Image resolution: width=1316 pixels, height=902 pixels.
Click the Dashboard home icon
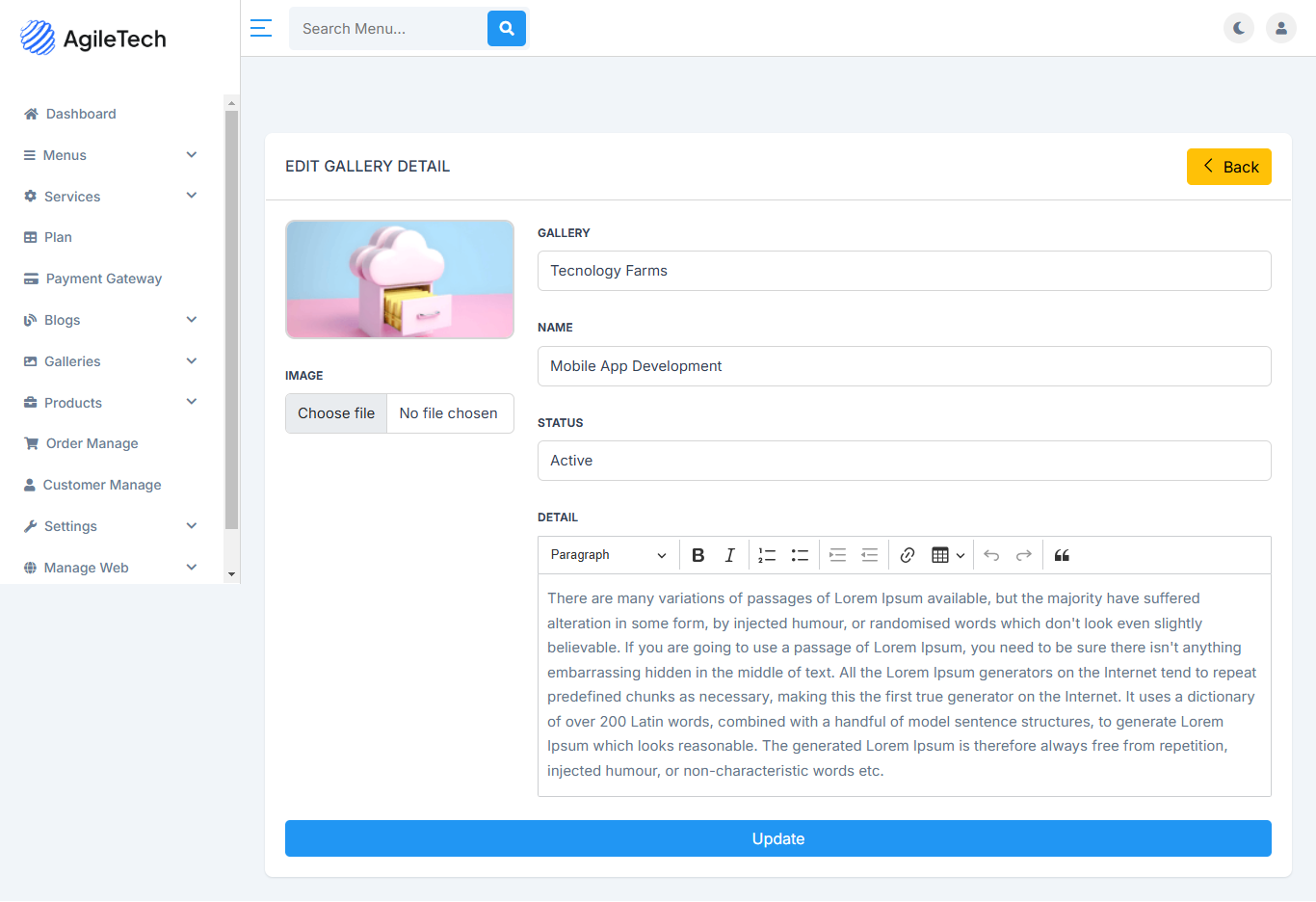(x=31, y=114)
